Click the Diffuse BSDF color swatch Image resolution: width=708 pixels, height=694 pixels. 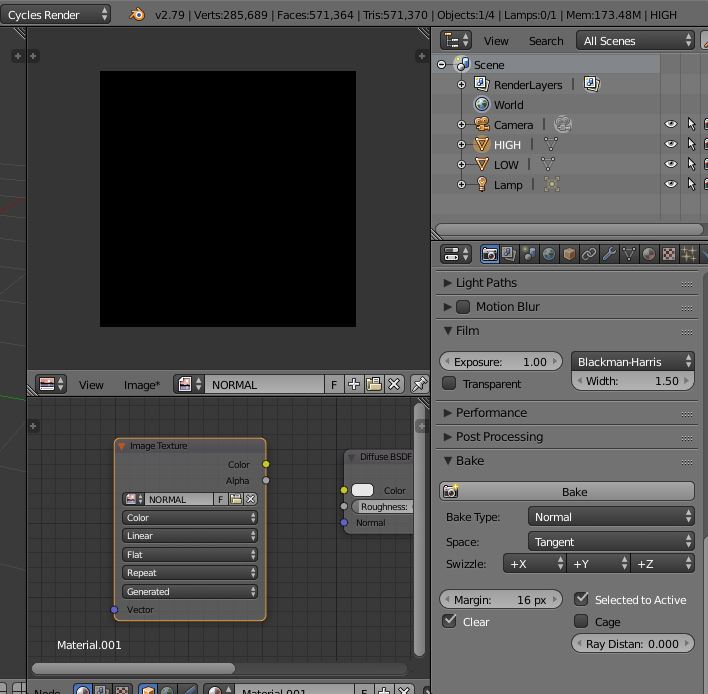click(x=362, y=490)
